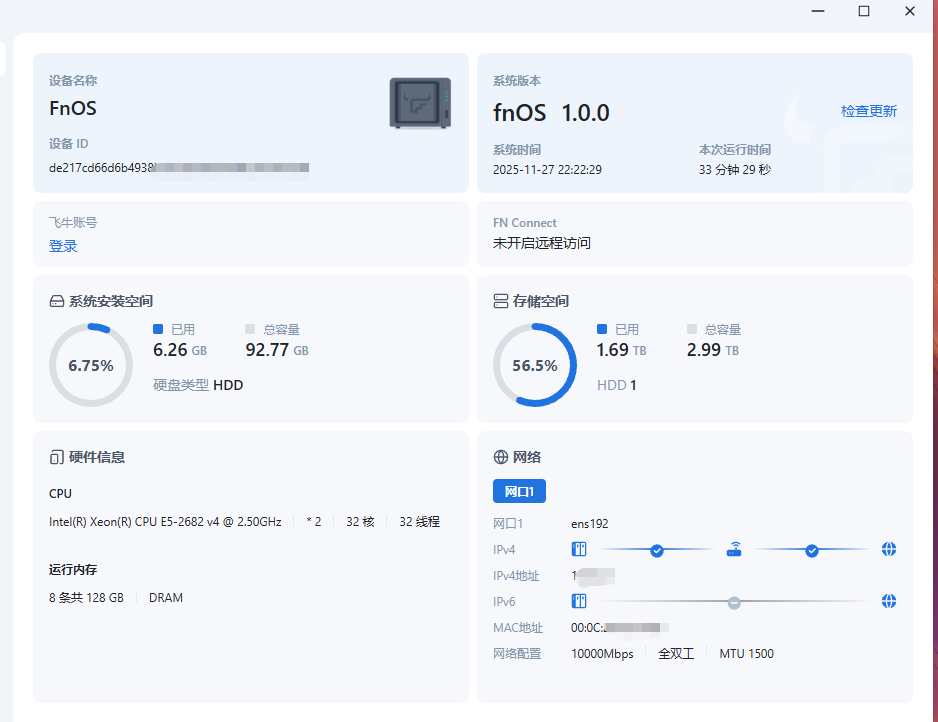Screen dimensions: 938x722
Task: Click the IPv4 internet globe icon
Action: point(889,549)
